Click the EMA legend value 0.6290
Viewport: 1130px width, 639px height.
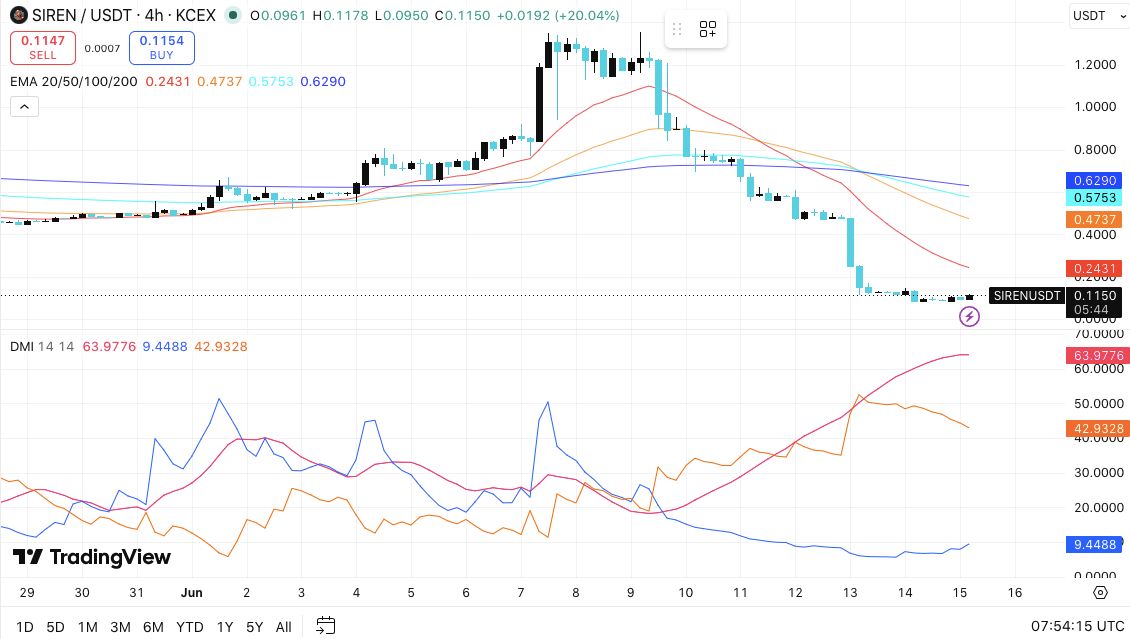tap(323, 81)
